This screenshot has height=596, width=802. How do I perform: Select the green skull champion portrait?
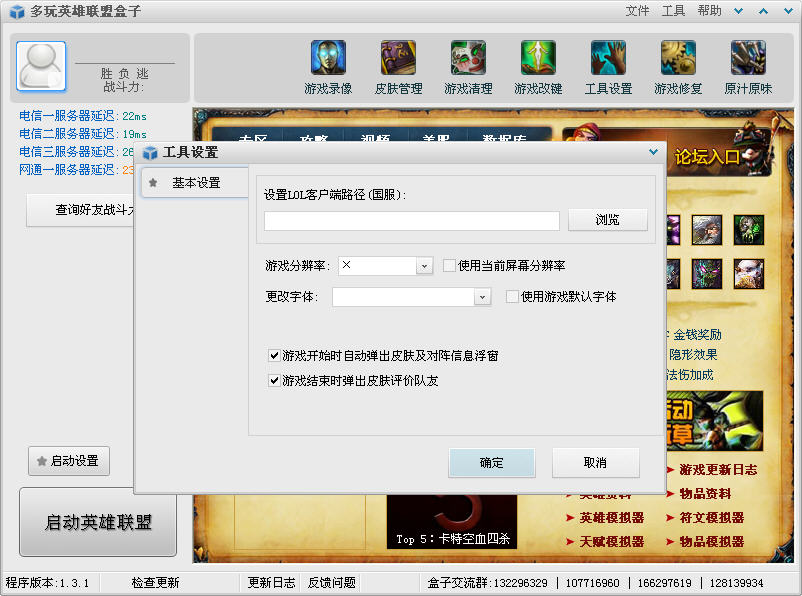click(749, 230)
